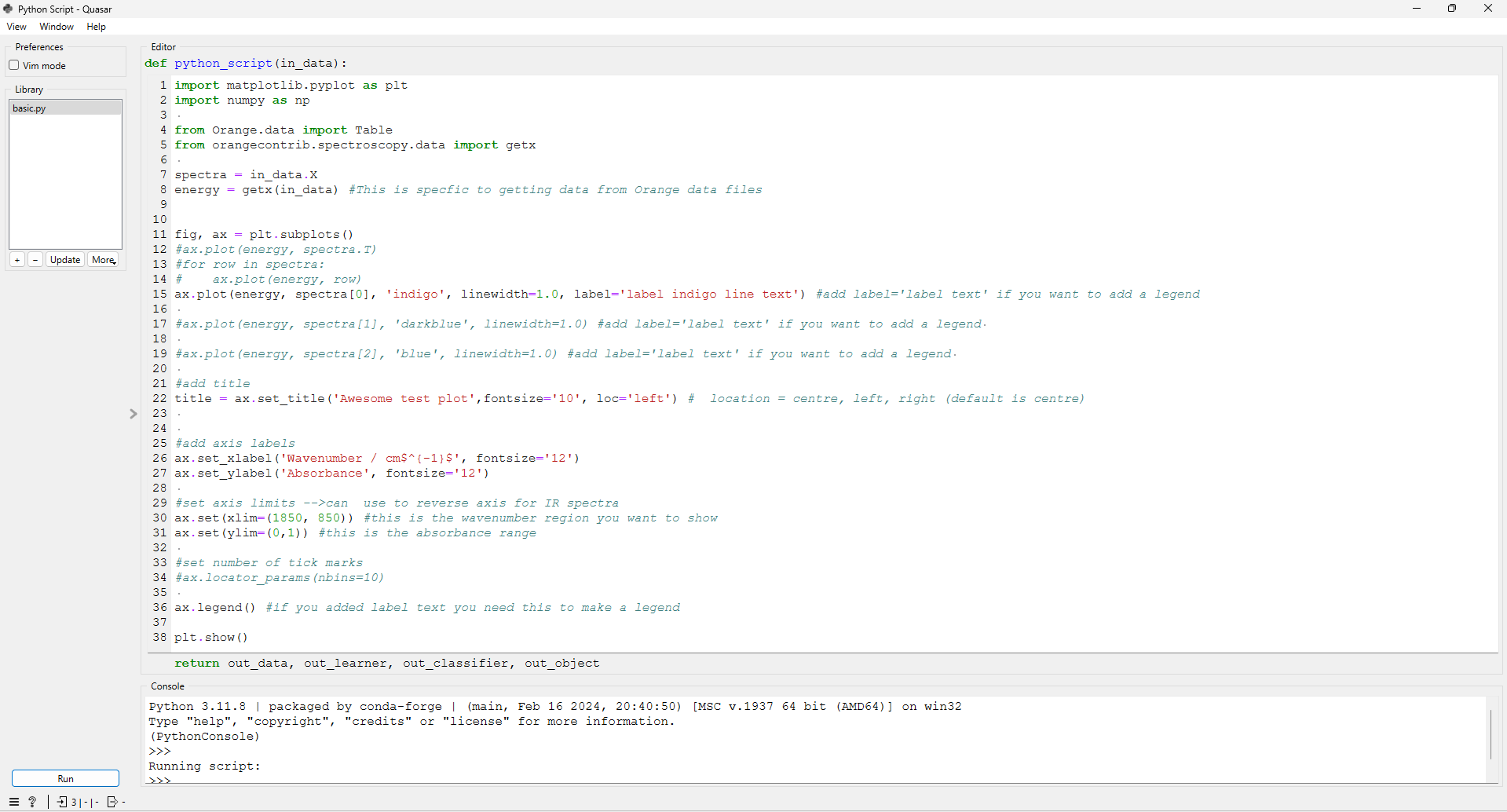Click line 2 import numpy as np
Image resolution: width=1507 pixels, height=812 pixels.
[242, 100]
